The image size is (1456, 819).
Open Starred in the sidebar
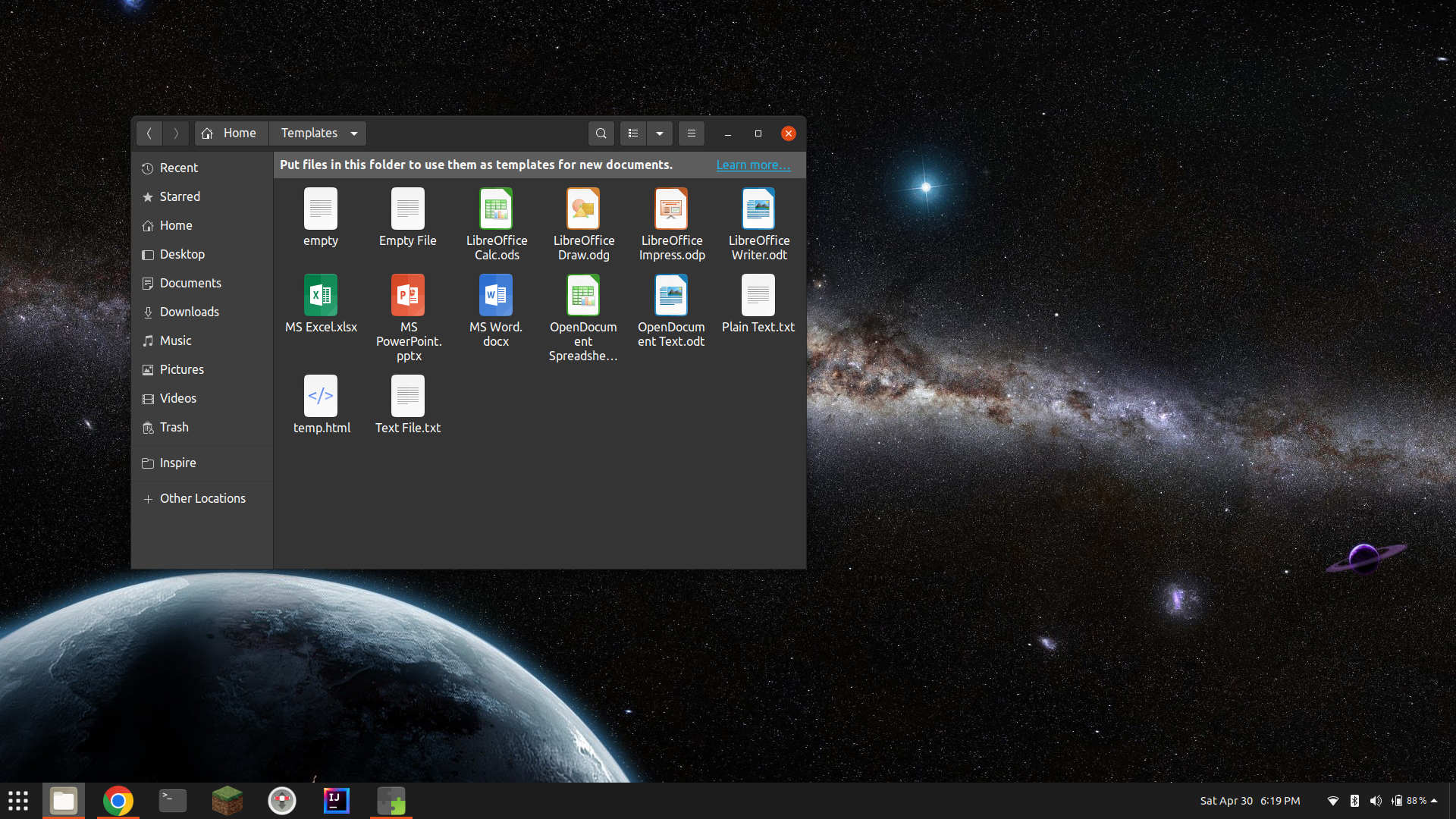click(x=202, y=196)
